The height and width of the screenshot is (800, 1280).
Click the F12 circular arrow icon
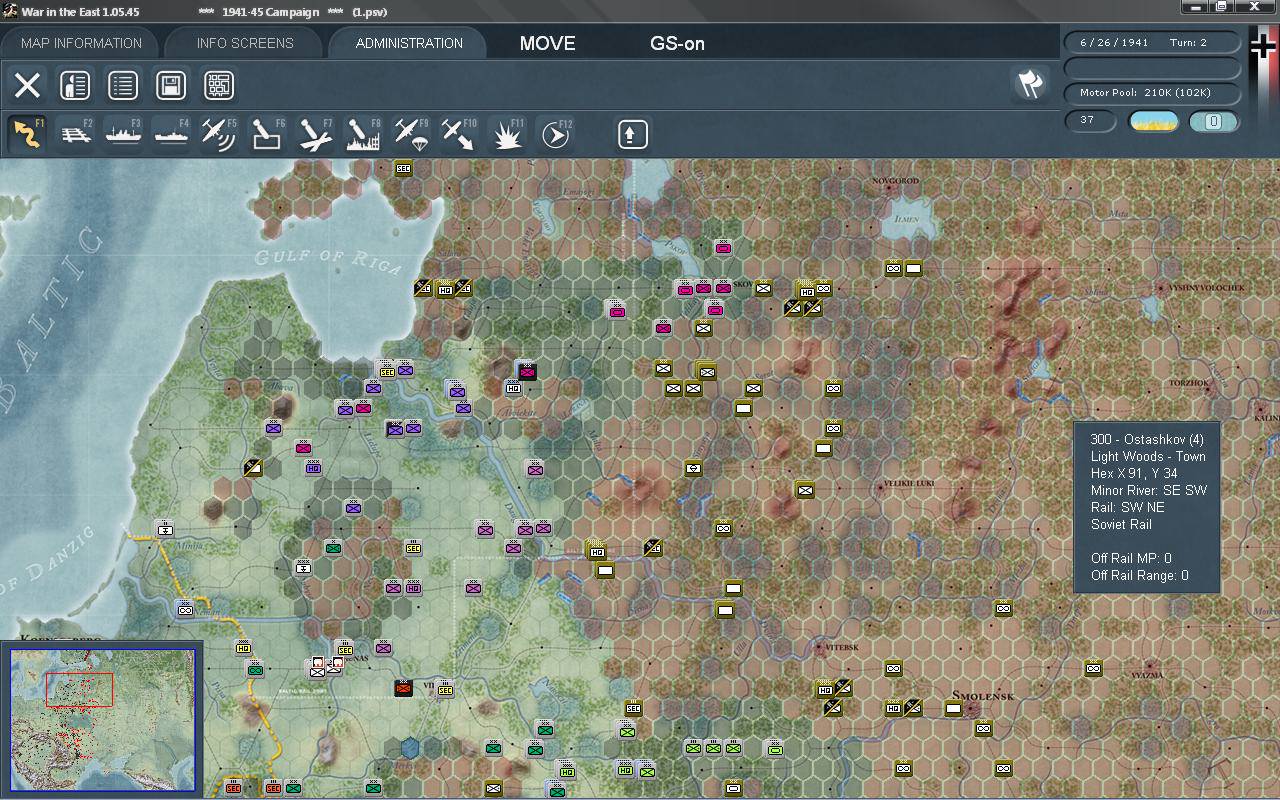click(555, 134)
